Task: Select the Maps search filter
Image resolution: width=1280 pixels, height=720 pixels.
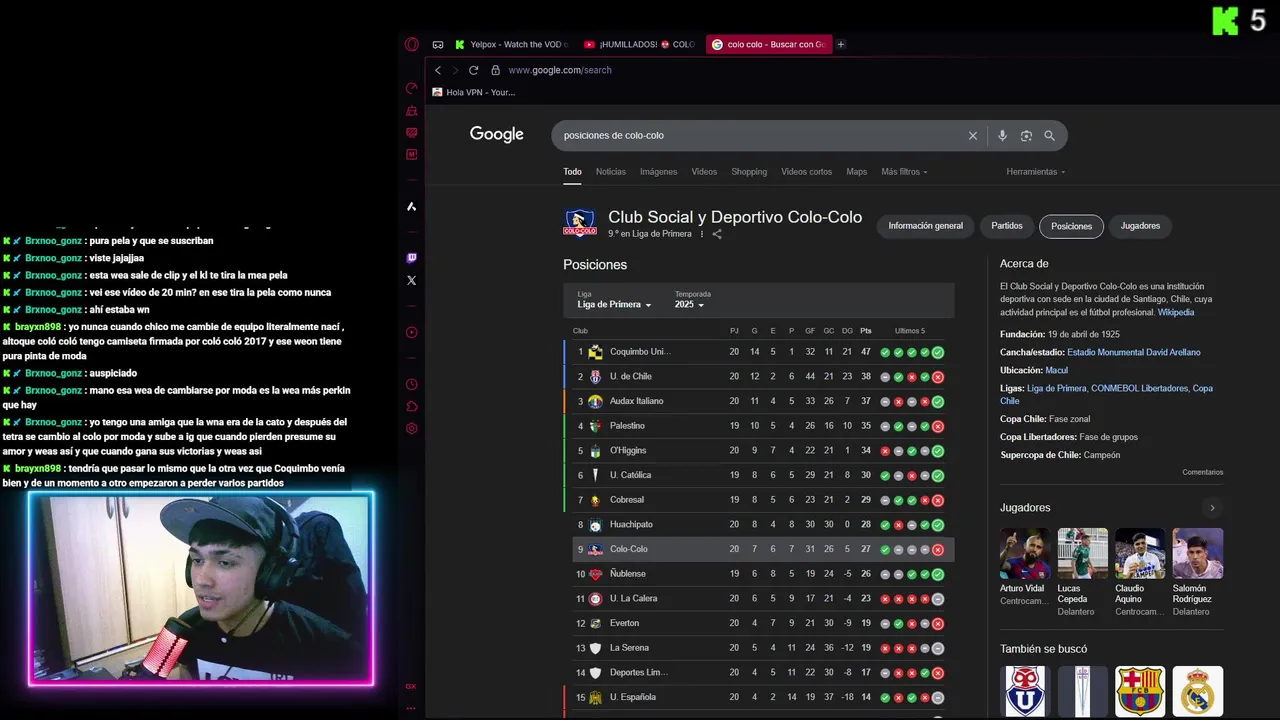Action: tap(856, 172)
